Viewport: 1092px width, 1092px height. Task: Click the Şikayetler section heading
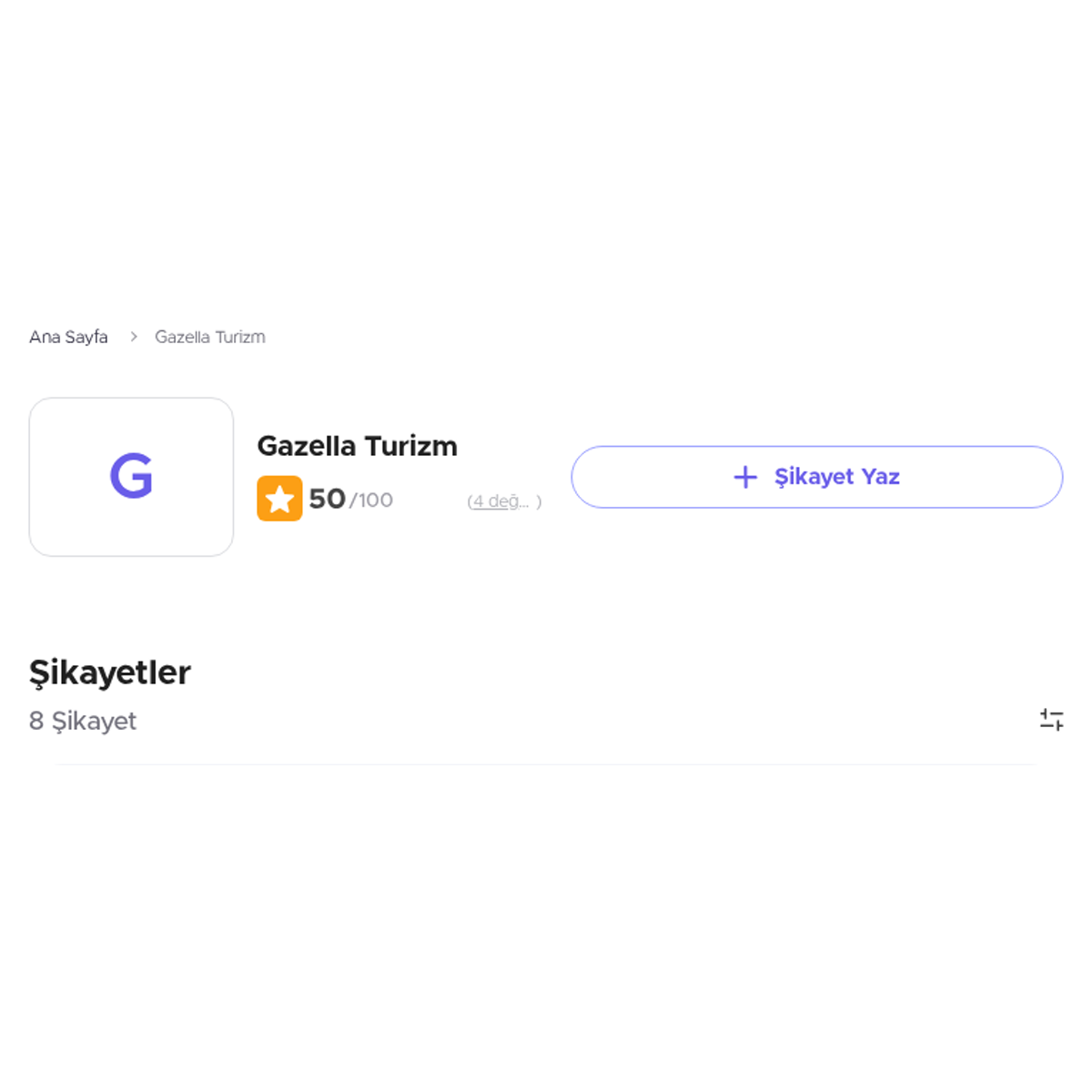tap(110, 672)
